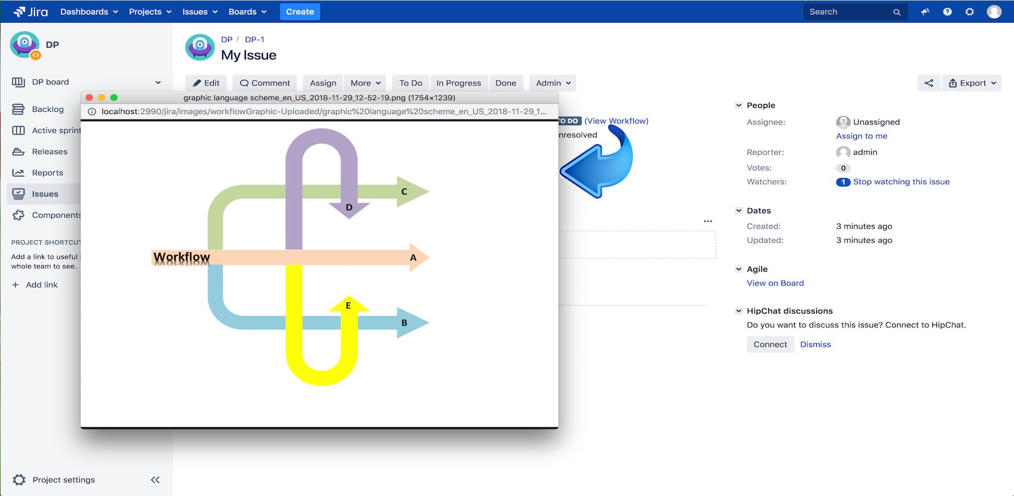1014x496 pixels.
Task: Collapse sidebar with double chevron icon
Action: 155,480
